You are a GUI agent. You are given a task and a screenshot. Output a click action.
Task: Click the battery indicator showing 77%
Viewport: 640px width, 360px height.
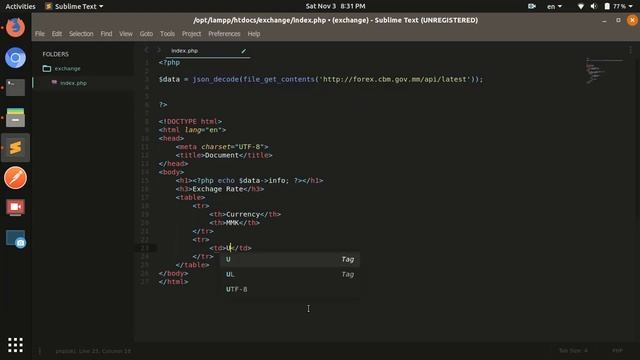[616, 6]
